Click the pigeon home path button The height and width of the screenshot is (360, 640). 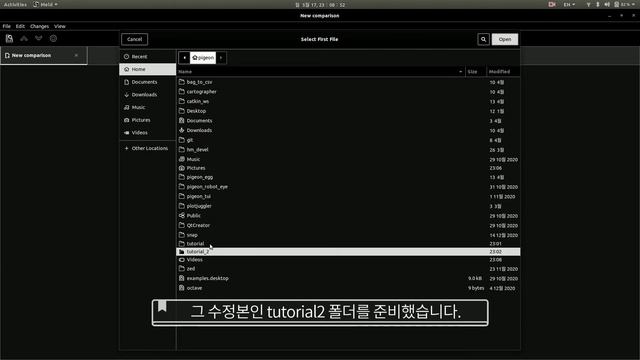pos(203,58)
